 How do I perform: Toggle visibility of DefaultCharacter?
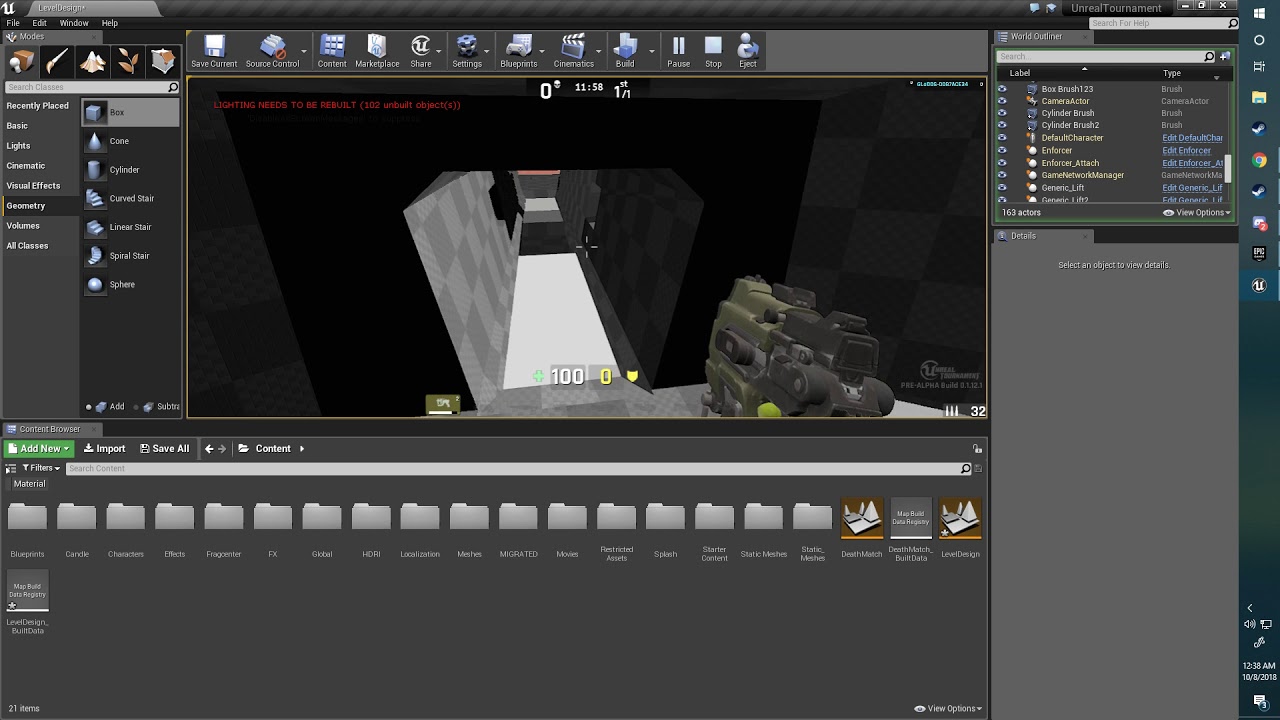[x=1002, y=138]
